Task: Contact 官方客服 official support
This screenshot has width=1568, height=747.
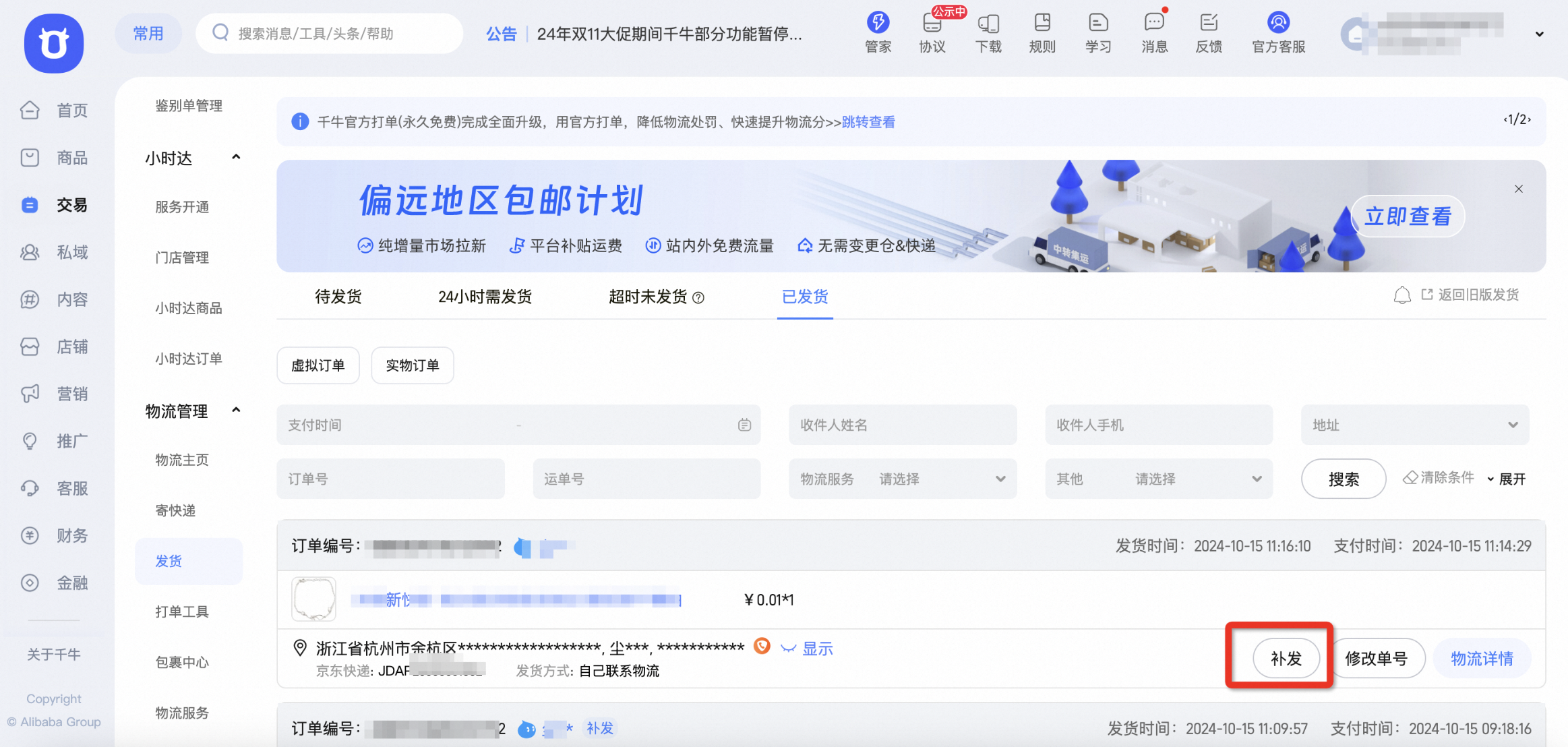Action: click(x=1278, y=32)
